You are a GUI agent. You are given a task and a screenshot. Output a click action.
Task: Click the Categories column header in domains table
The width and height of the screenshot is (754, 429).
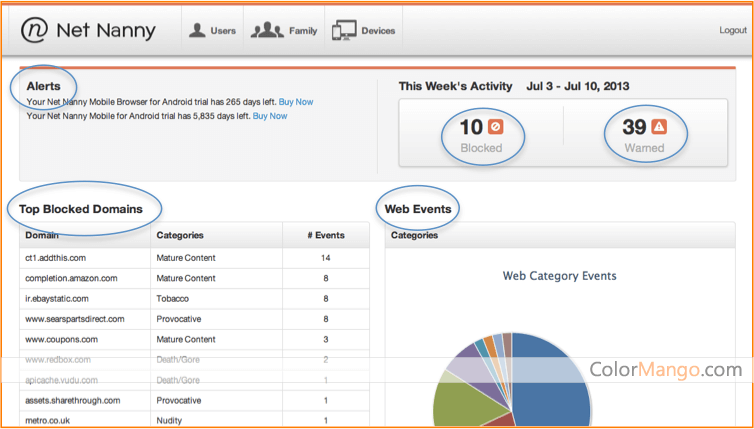(180, 235)
